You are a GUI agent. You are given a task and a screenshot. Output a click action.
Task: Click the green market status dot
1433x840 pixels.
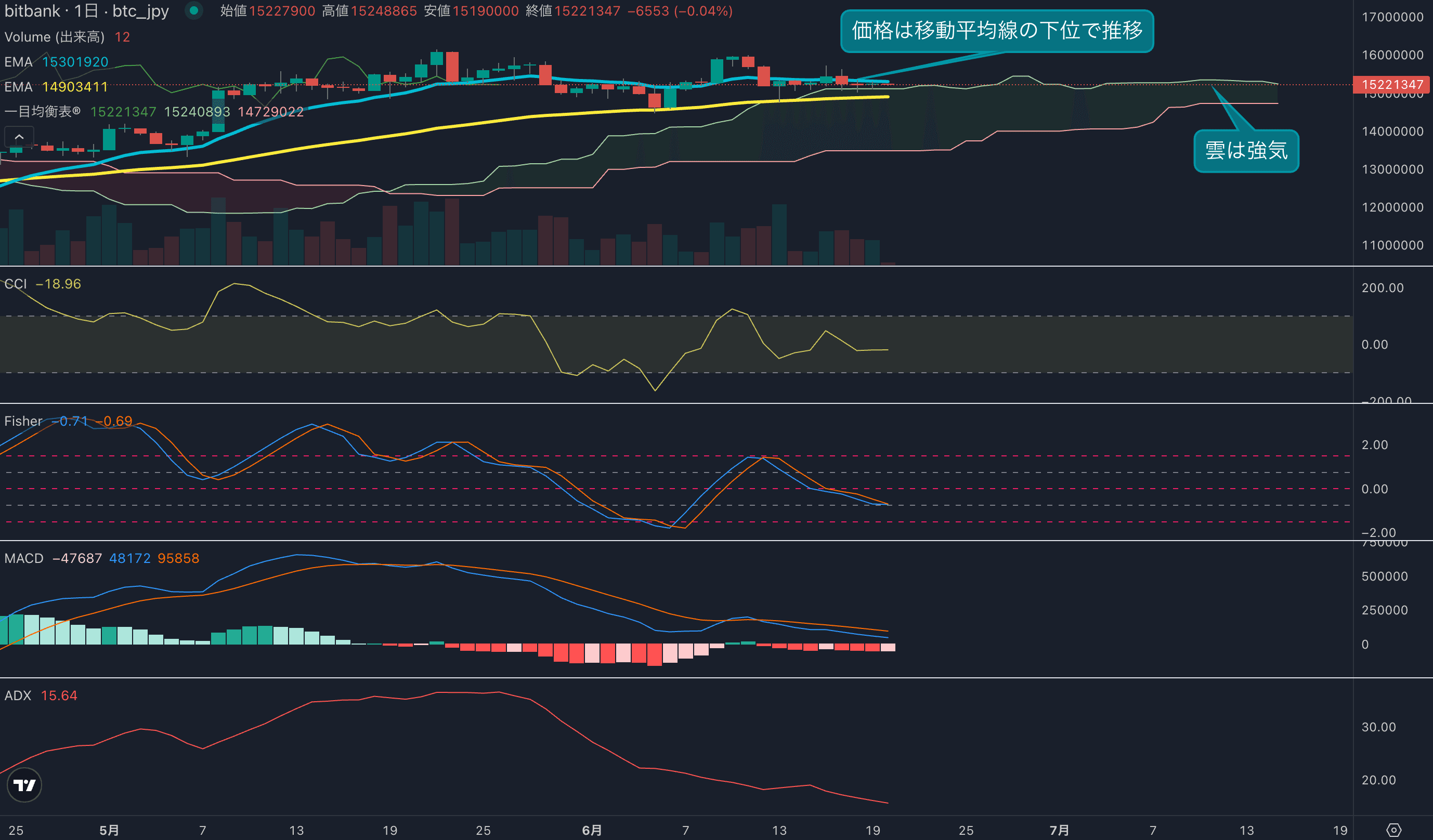point(194,11)
